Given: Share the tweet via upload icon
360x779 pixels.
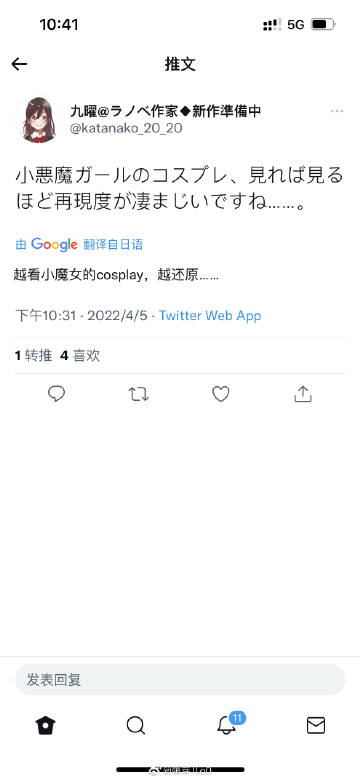Looking at the screenshot, I should coord(303,394).
